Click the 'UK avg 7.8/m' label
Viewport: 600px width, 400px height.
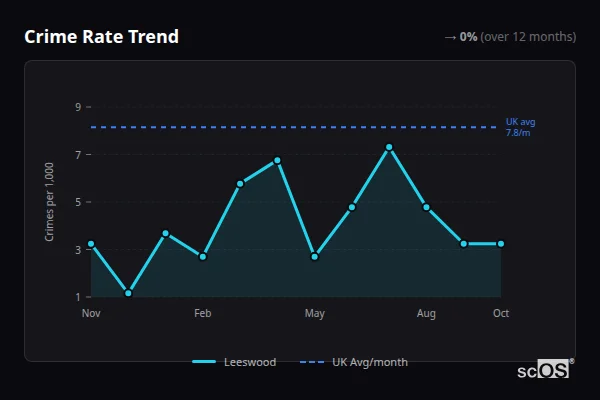[x=520, y=127]
